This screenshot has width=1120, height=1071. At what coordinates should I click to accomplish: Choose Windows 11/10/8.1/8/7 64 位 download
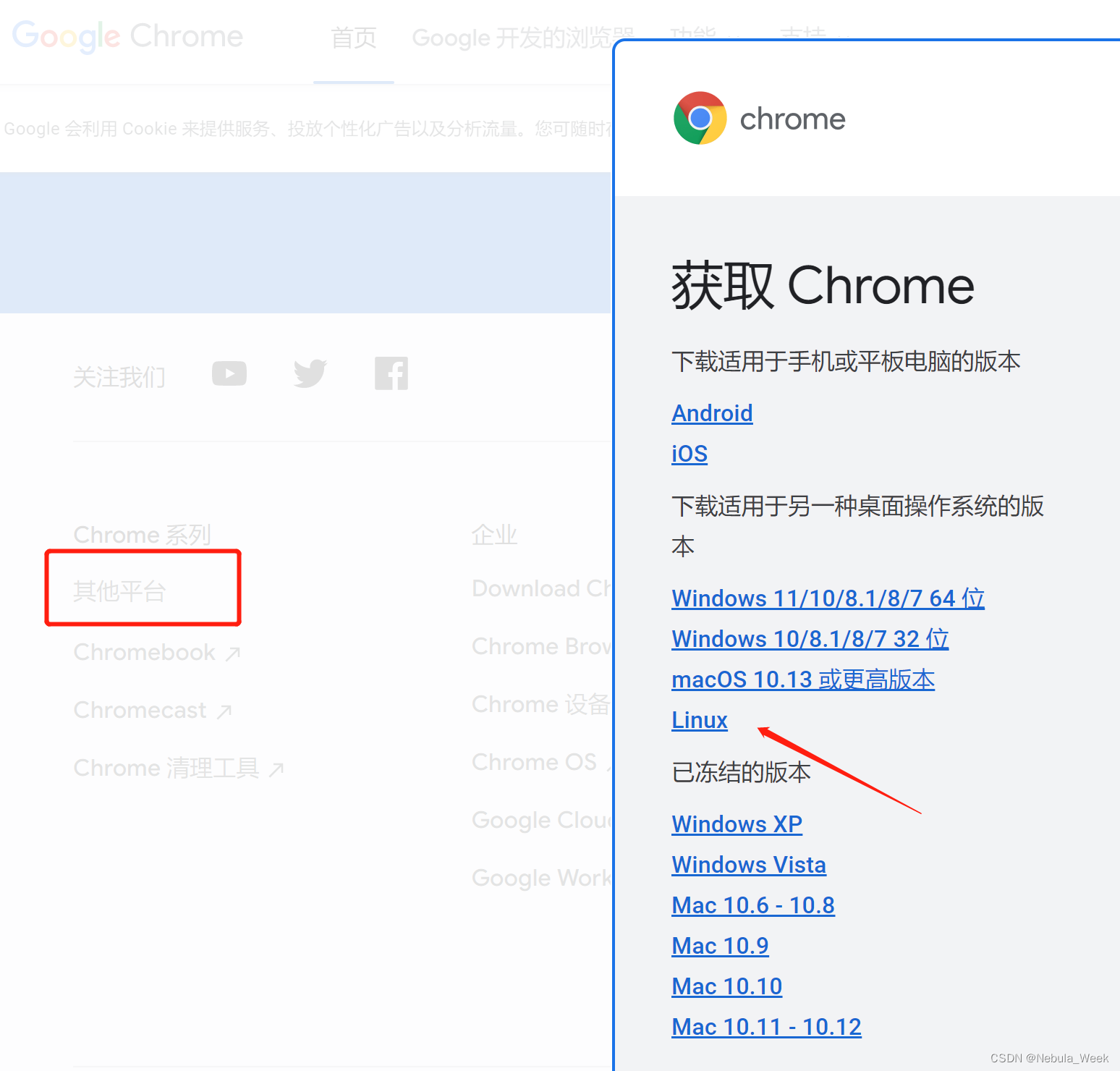pyautogui.click(x=828, y=598)
